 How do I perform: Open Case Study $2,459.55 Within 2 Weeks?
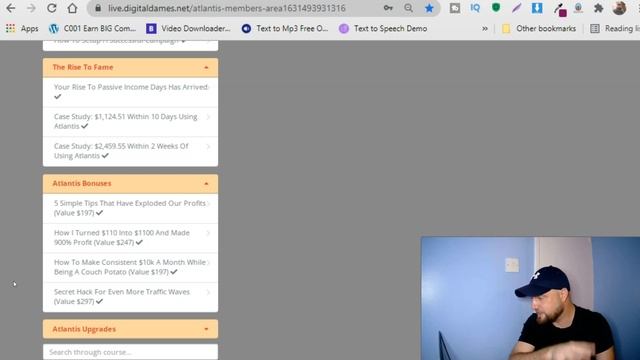tap(130, 151)
